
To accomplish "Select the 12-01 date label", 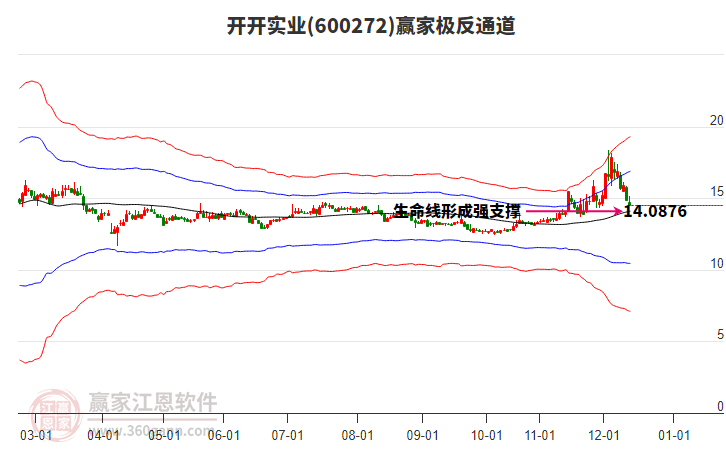I will [603, 436].
